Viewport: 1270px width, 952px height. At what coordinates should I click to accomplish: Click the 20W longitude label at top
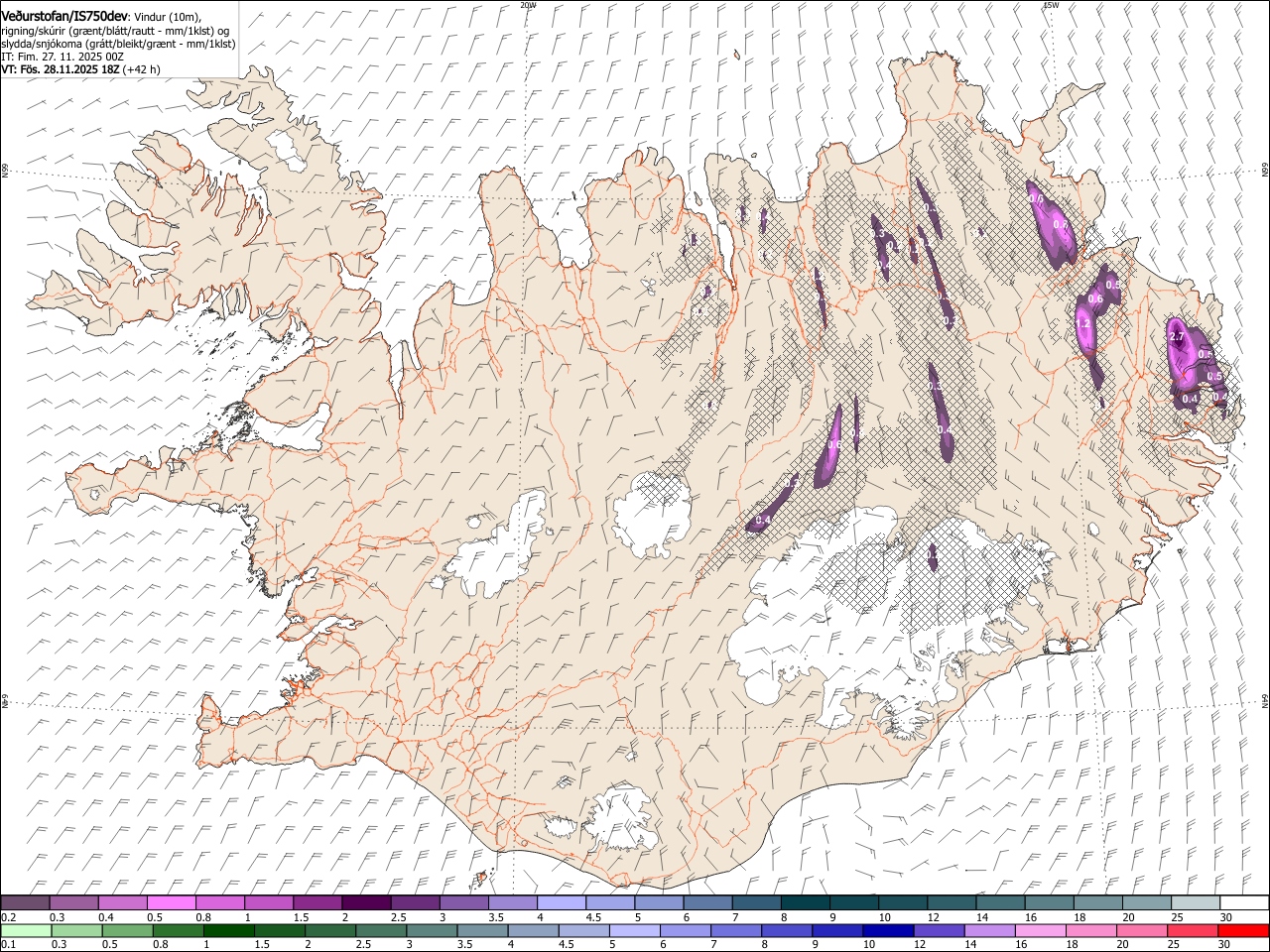coord(529,5)
